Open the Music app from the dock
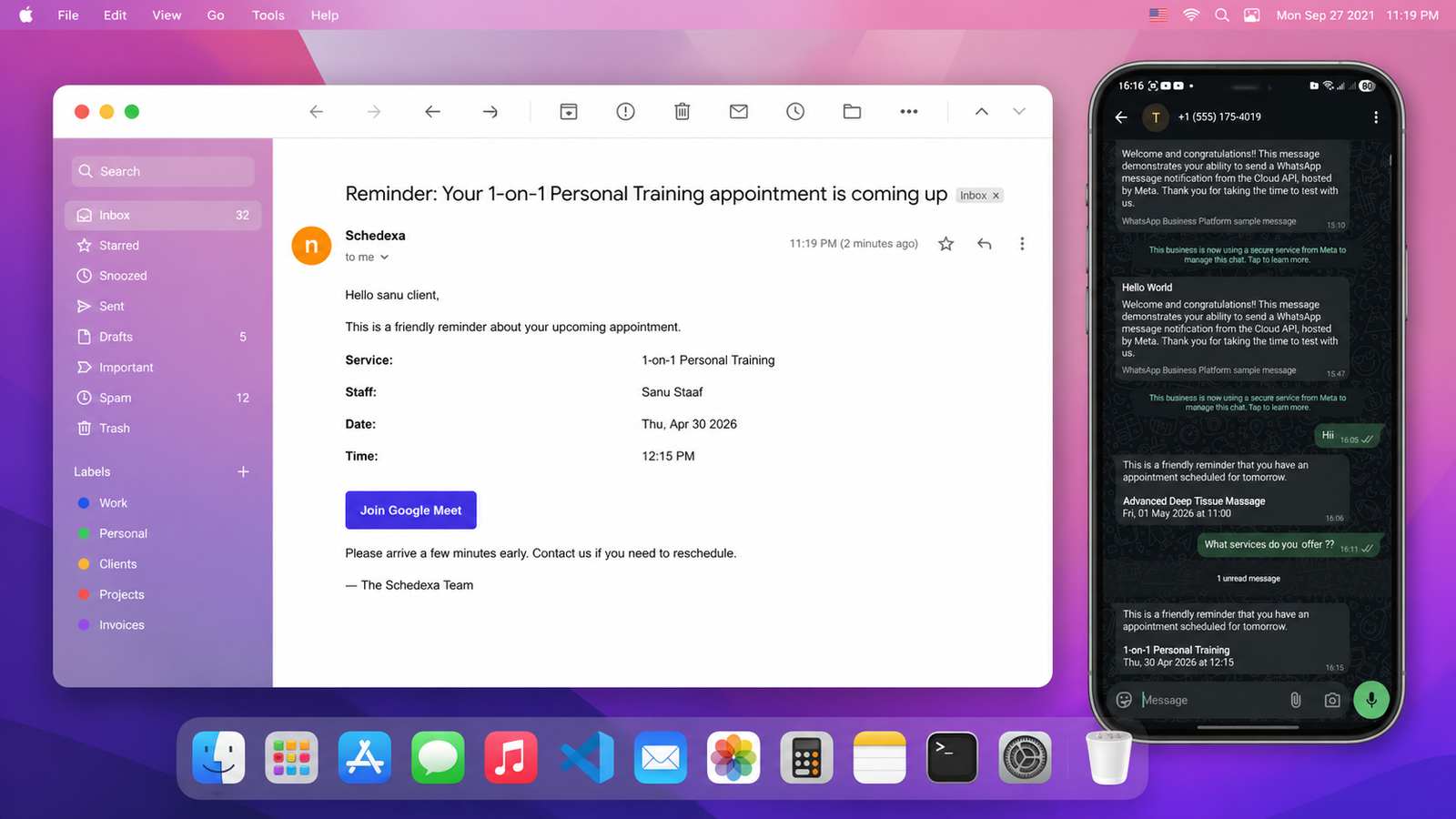 pyautogui.click(x=511, y=757)
